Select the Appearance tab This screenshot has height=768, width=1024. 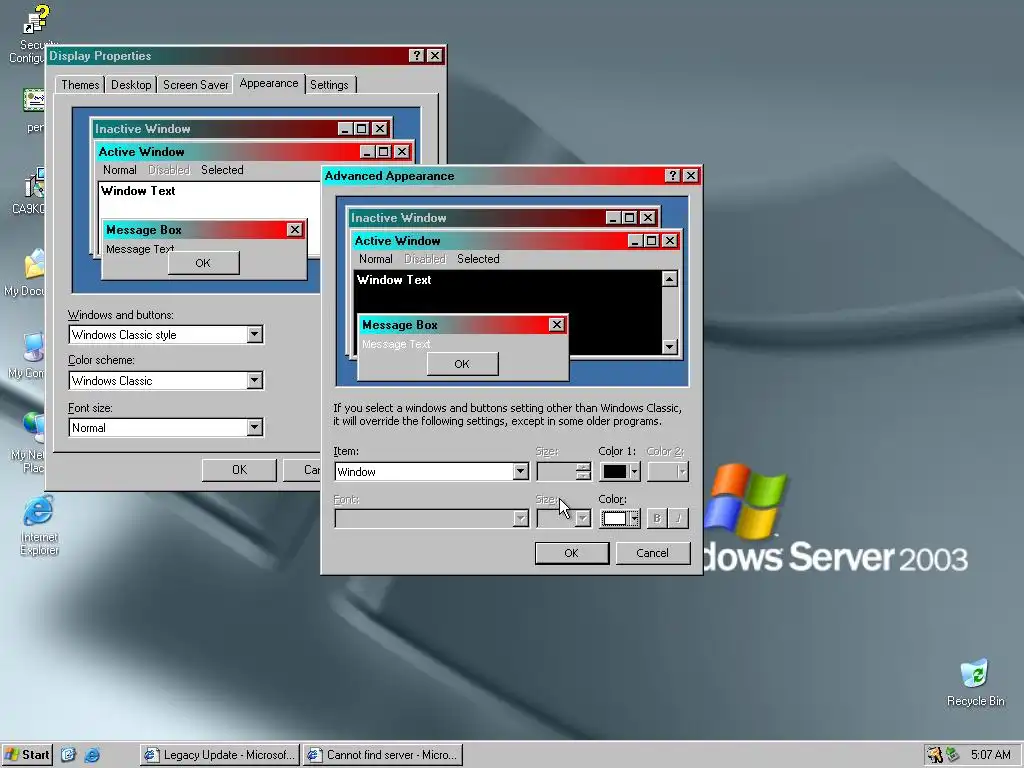pos(268,83)
